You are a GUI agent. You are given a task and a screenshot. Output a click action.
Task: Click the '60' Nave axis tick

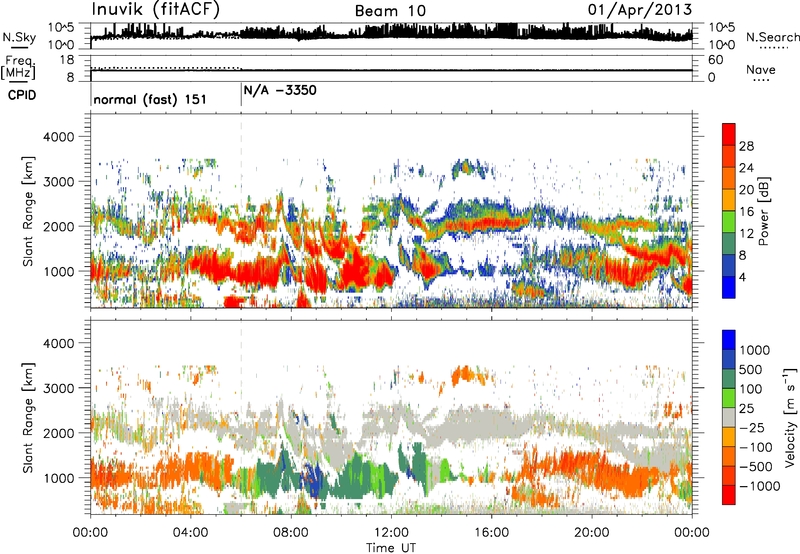[x=715, y=60]
